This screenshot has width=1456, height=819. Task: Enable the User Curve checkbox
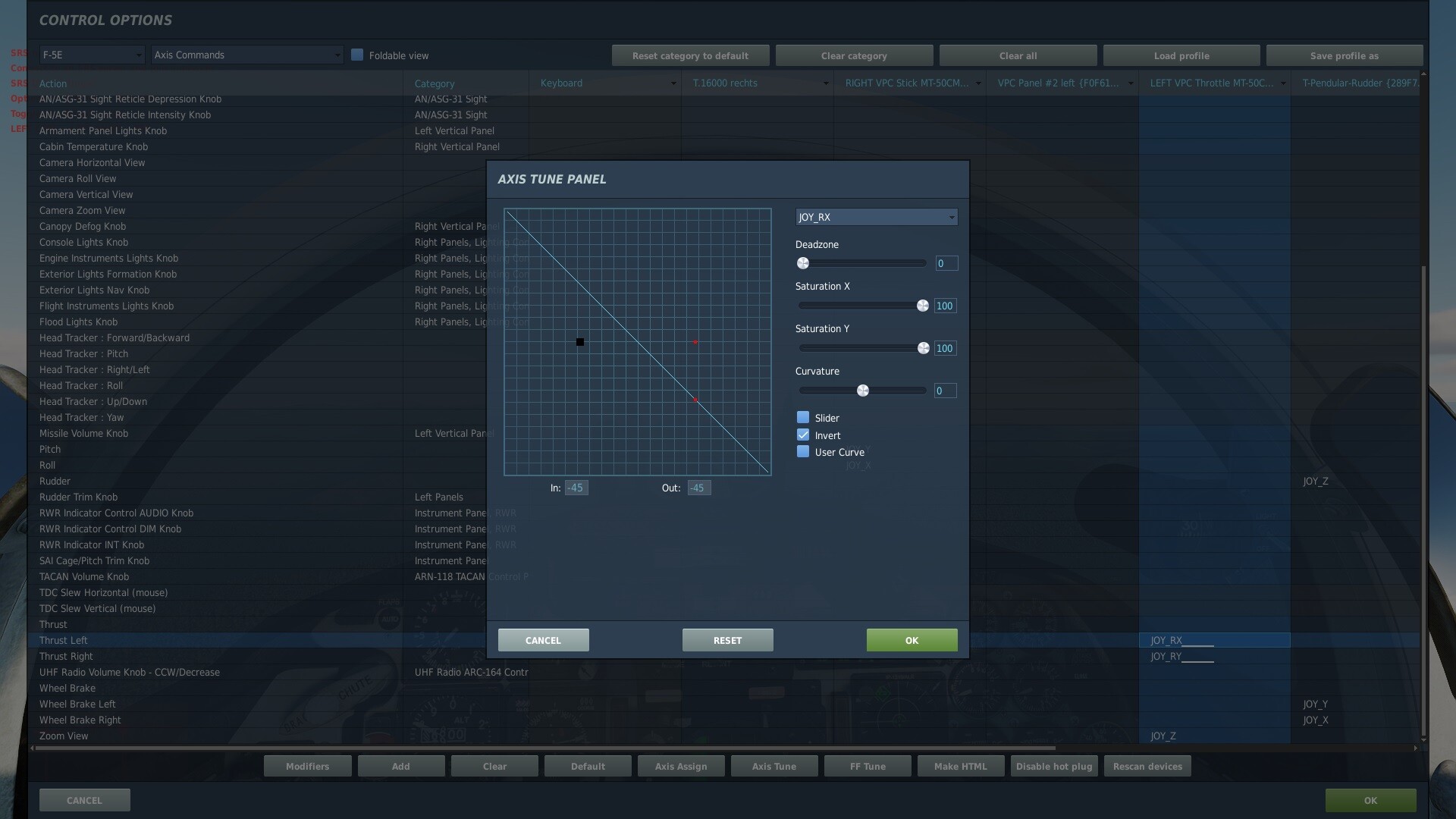(x=803, y=452)
